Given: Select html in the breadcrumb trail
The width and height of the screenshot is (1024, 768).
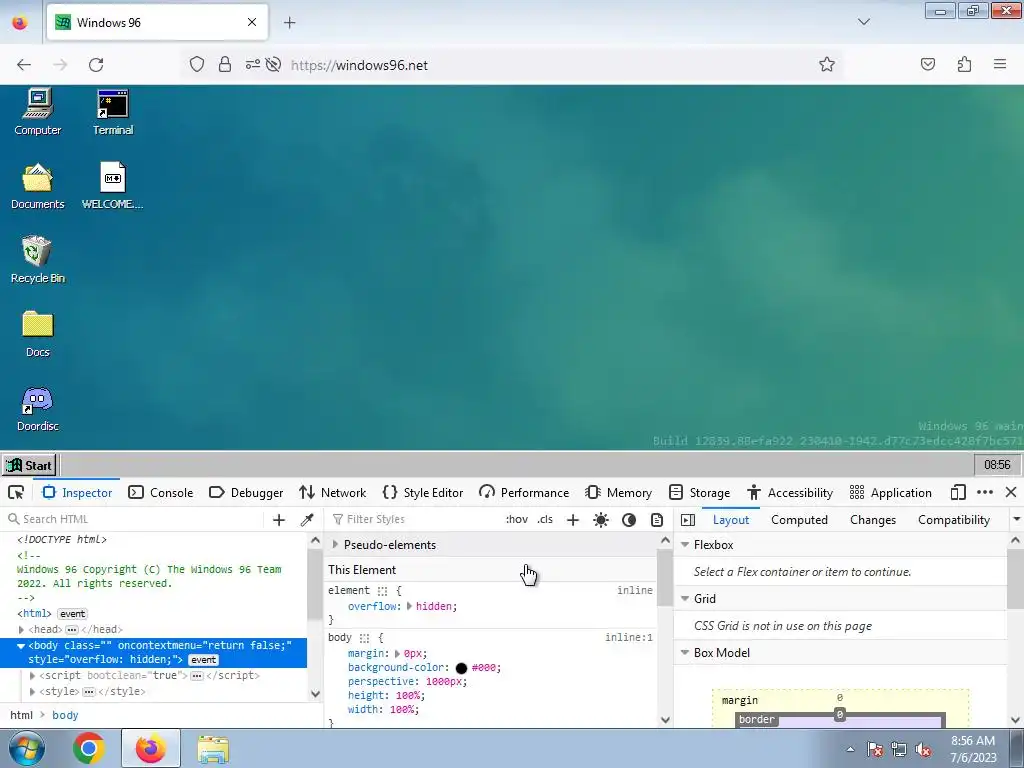Looking at the screenshot, I should [x=22, y=715].
